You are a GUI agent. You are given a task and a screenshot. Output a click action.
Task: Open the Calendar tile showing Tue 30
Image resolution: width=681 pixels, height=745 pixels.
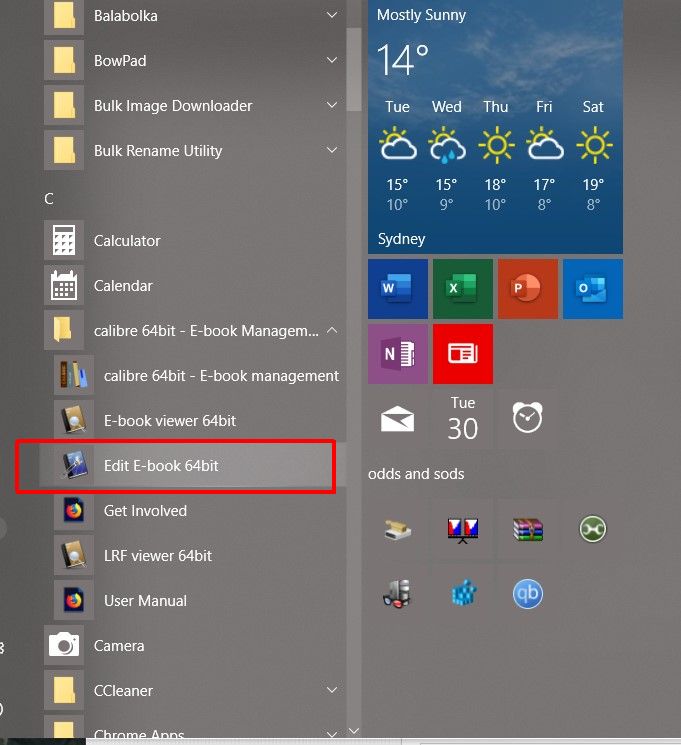pos(463,419)
